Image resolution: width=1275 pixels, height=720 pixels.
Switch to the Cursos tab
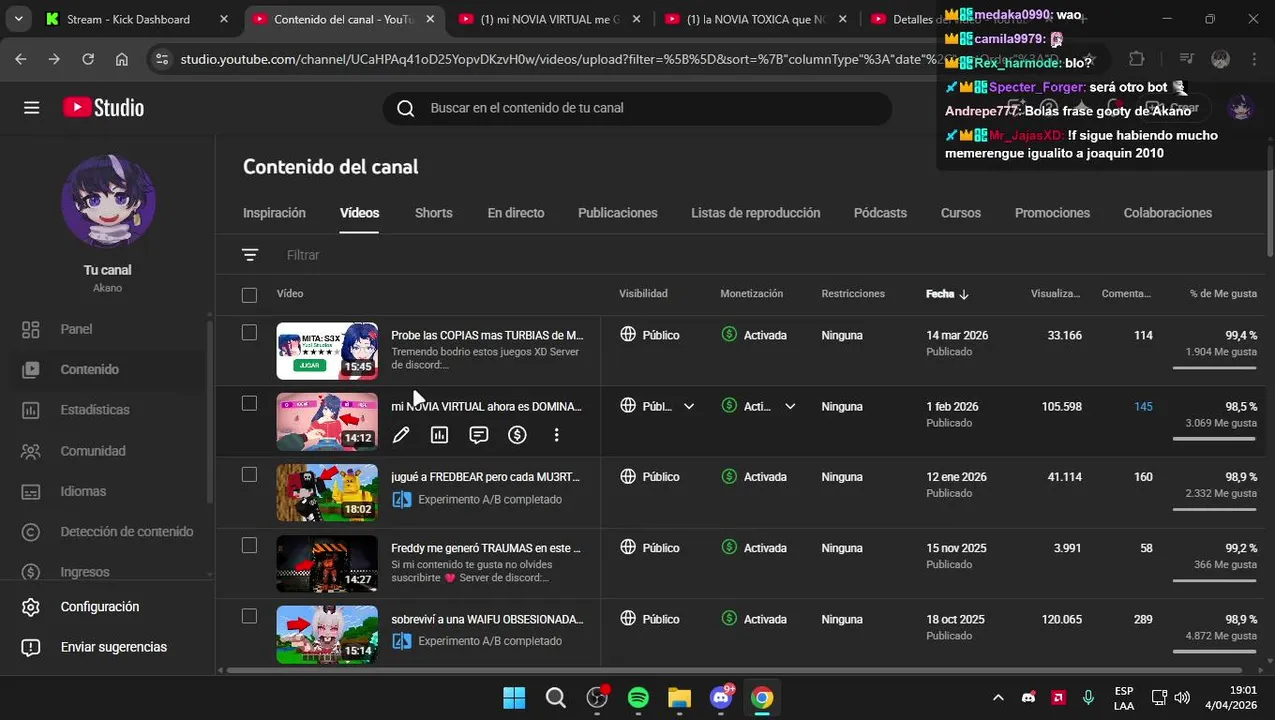[961, 213]
